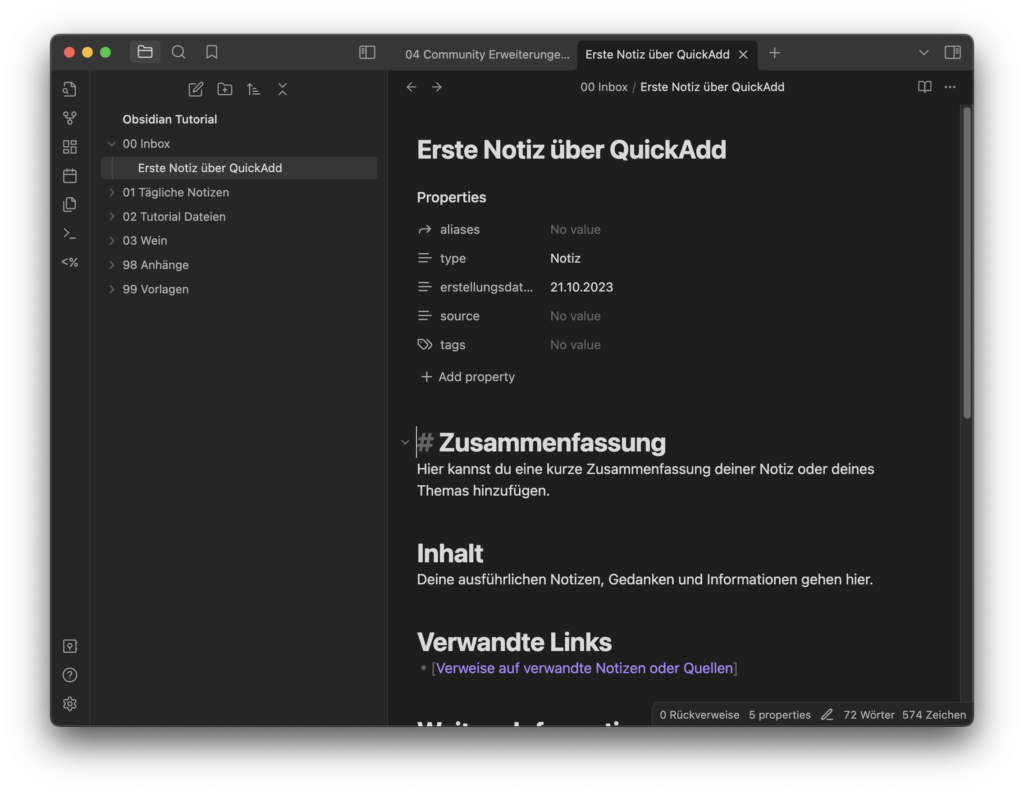
Task: Click 5 properties in status bar
Action: (x=779, y=715)
